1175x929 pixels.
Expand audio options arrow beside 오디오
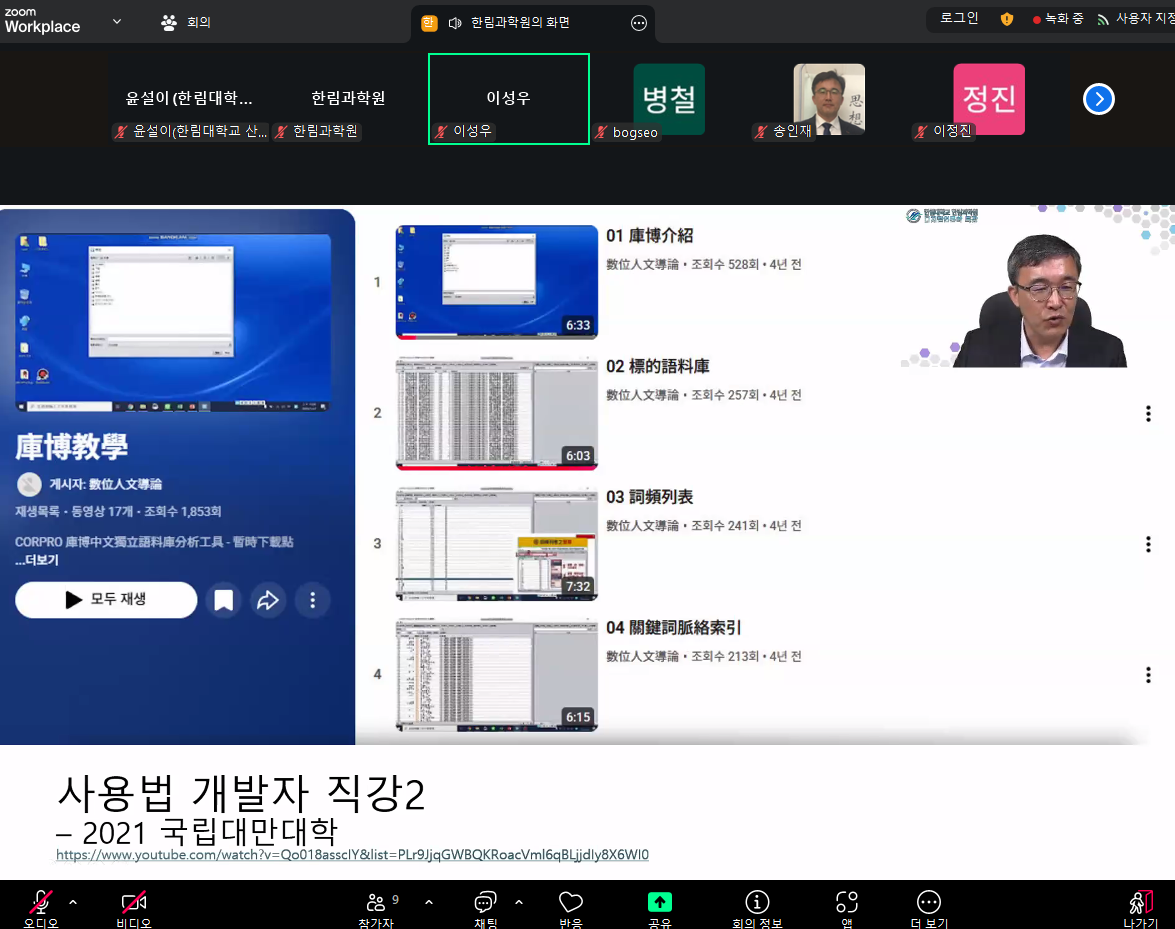pos(73,902)
